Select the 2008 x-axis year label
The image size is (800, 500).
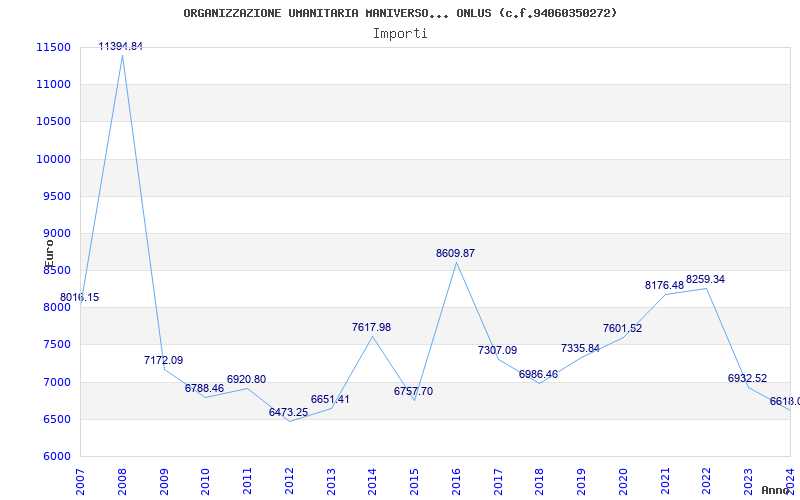(122, 481)
